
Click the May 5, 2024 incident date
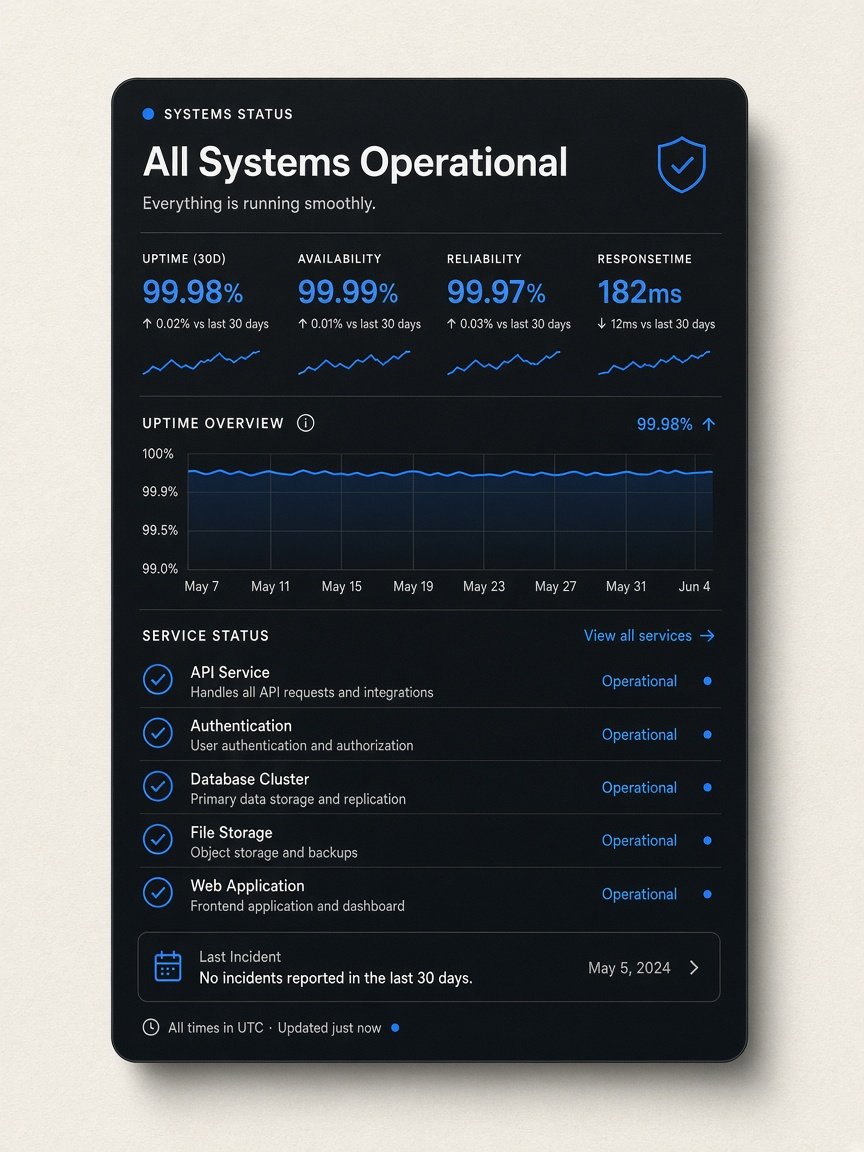[x=630, y=968]
